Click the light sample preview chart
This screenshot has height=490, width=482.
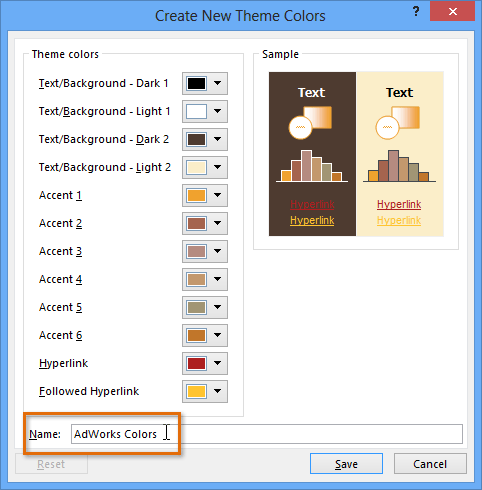(x=399, y=166)
